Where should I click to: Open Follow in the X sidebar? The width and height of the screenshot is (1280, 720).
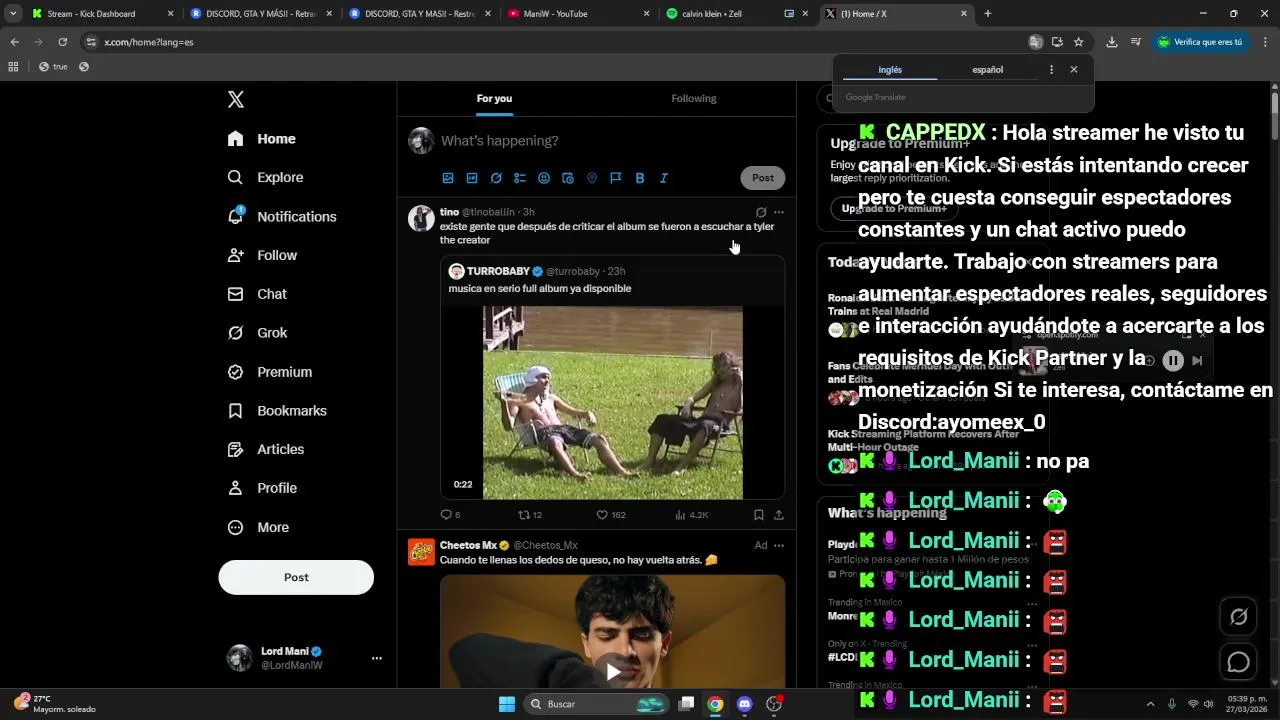263,255
